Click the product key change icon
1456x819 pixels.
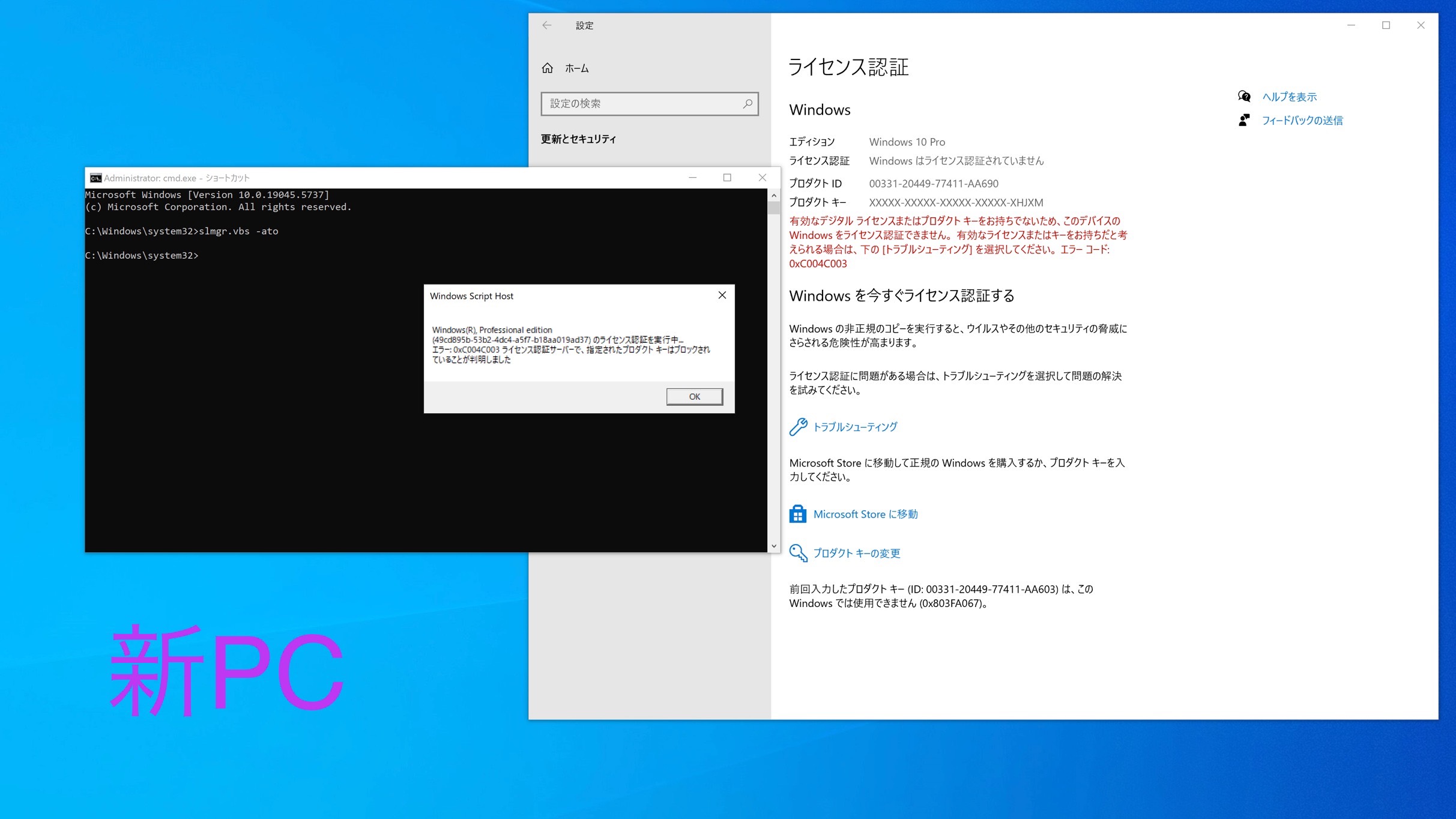pyautogui.click(x=798, y=553)
